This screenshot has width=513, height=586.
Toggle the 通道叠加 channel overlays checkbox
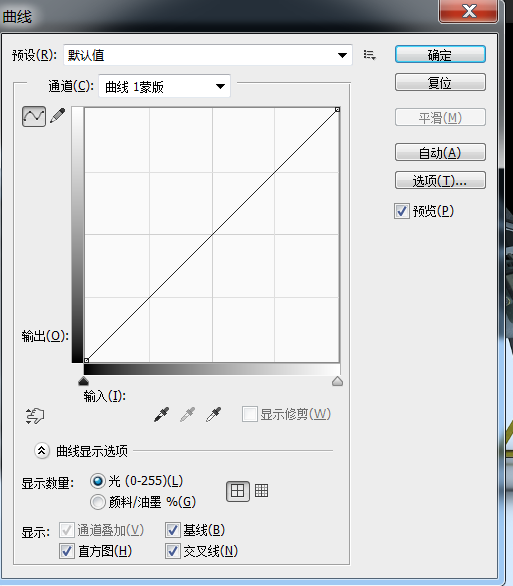tap(67, 530)
